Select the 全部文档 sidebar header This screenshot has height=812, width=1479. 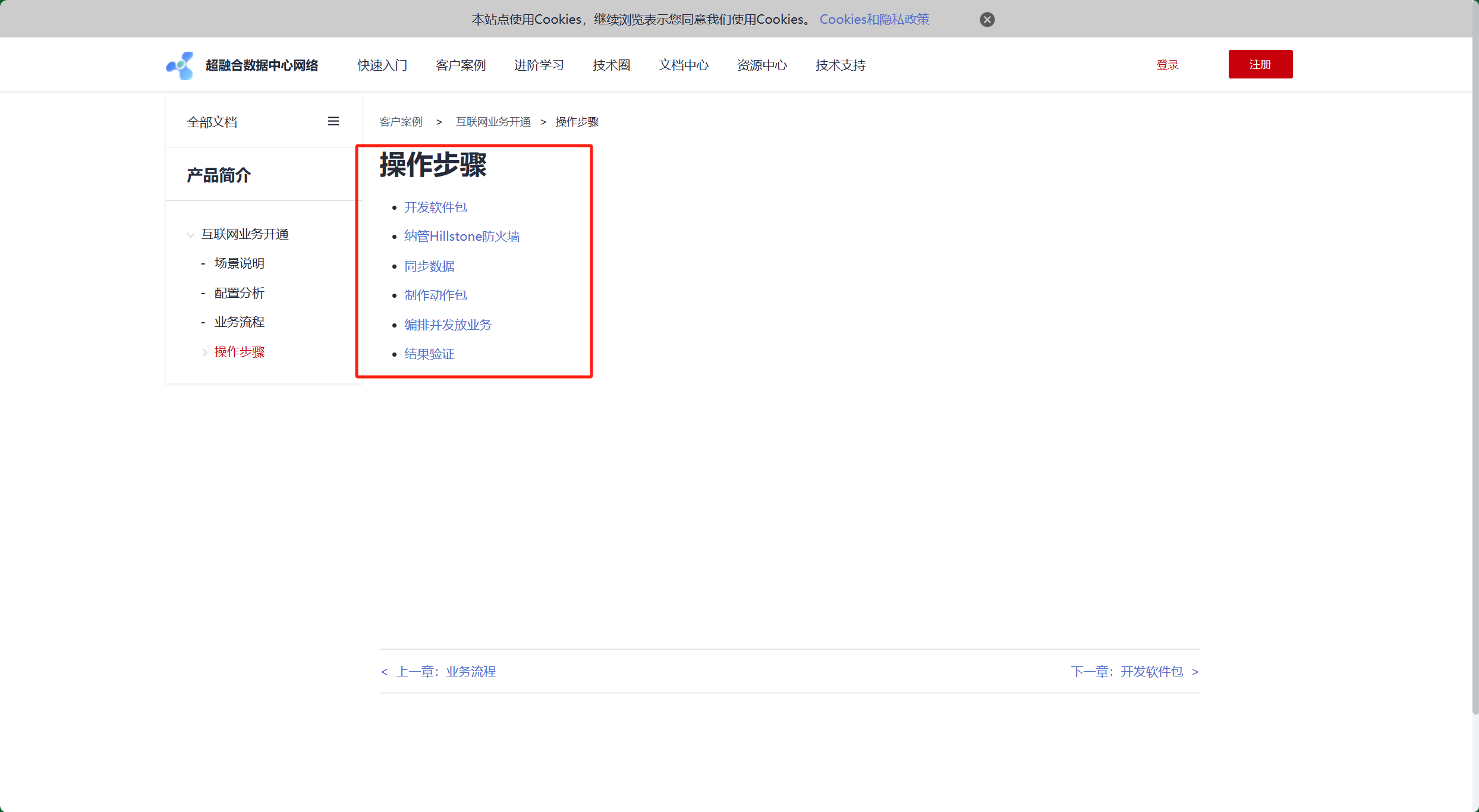[212, 122]
